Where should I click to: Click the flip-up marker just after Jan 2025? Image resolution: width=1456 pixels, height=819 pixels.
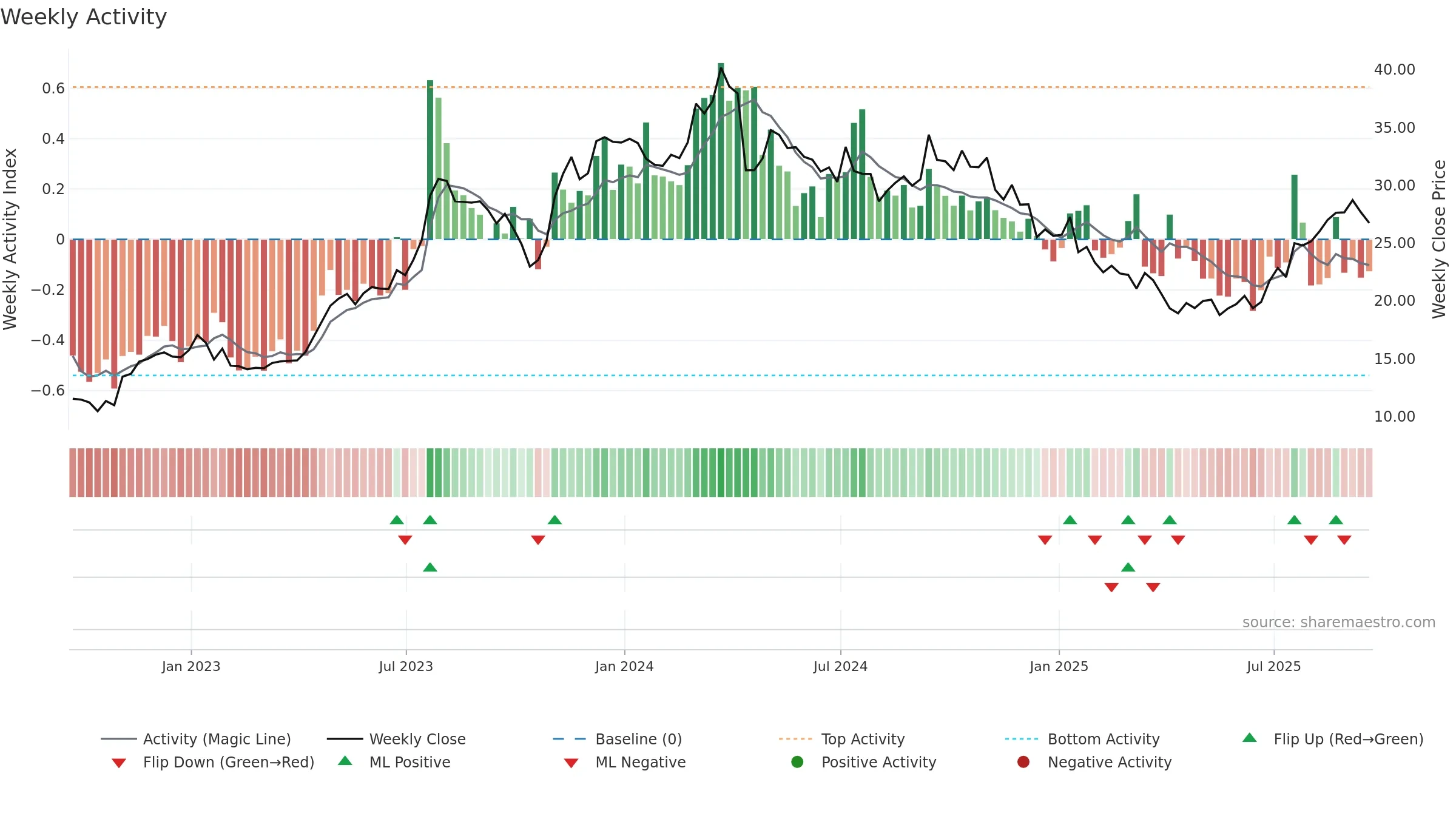click(1070, 520)
